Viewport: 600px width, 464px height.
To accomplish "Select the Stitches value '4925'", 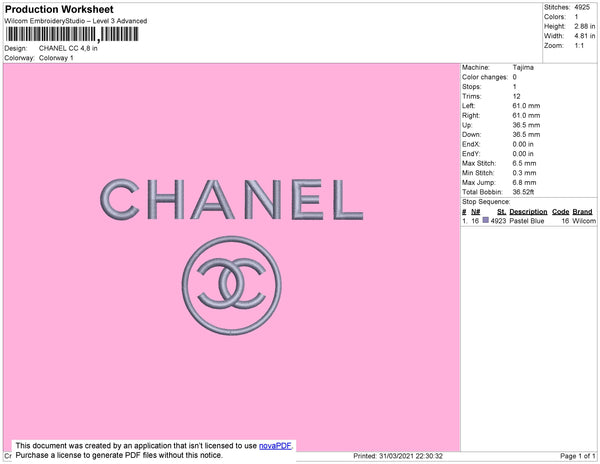I will coord(582,7).
